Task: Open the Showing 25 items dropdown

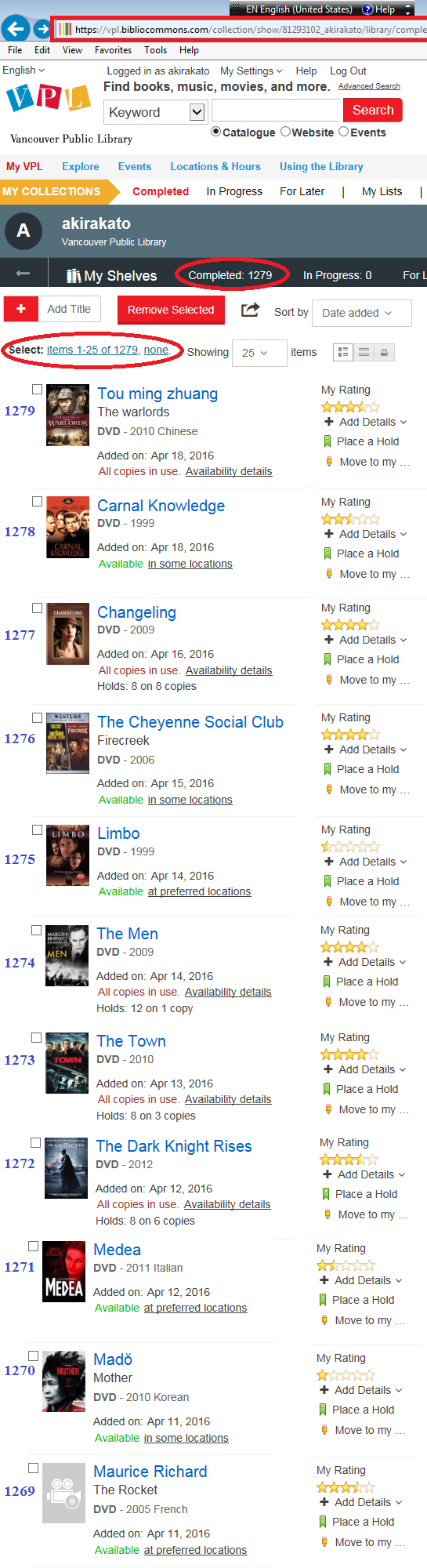Action: pos(256,353)
